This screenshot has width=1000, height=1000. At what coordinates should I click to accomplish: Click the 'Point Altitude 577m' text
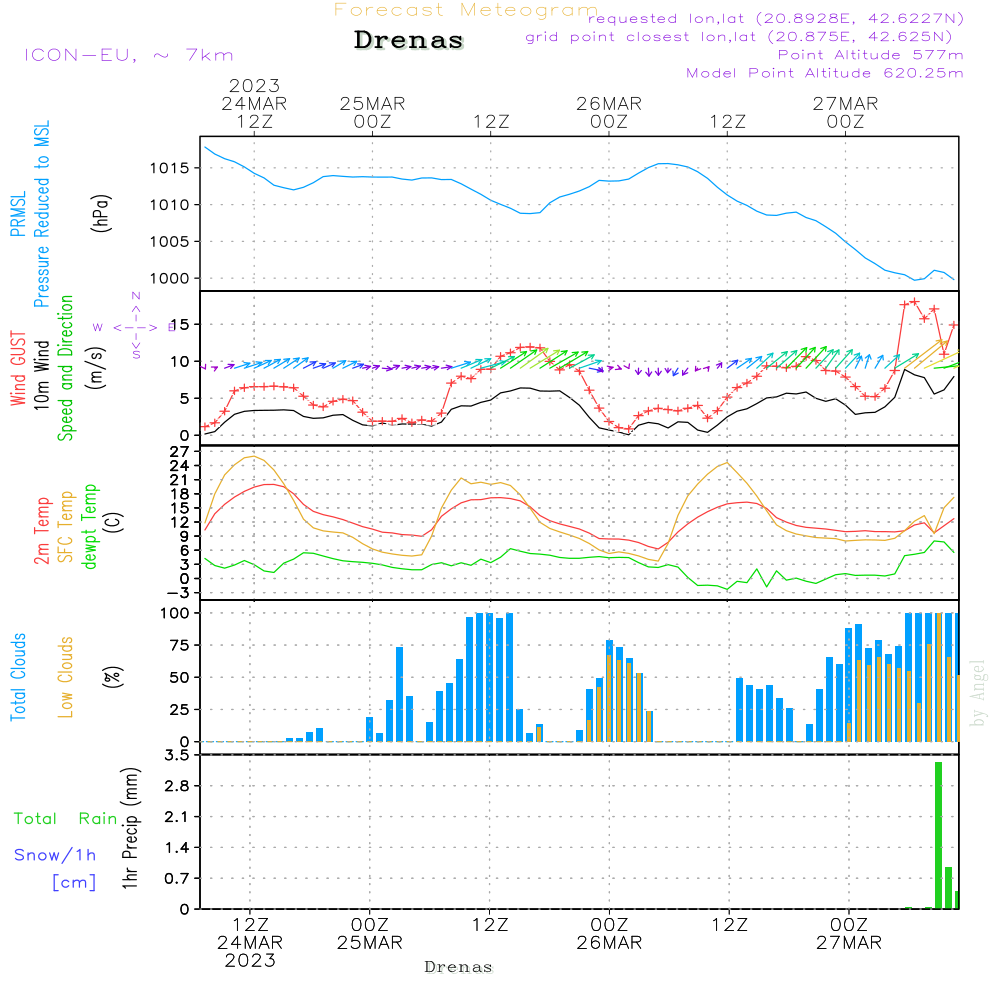point(870,55)
